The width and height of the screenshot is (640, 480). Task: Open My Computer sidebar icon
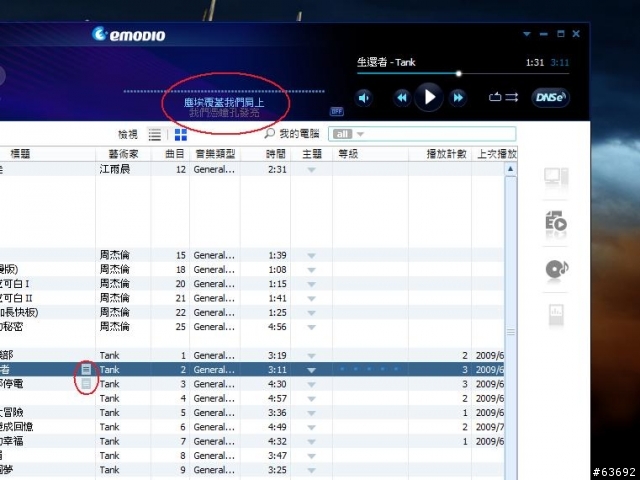tap(556, 179)
